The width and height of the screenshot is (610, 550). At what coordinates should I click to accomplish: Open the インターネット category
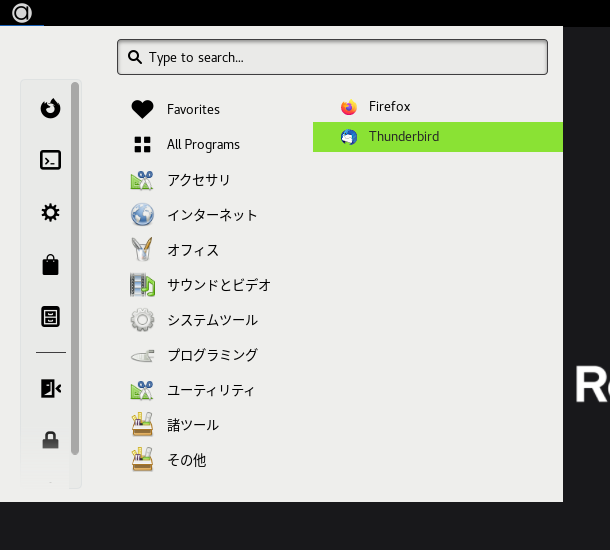(214, 215)
